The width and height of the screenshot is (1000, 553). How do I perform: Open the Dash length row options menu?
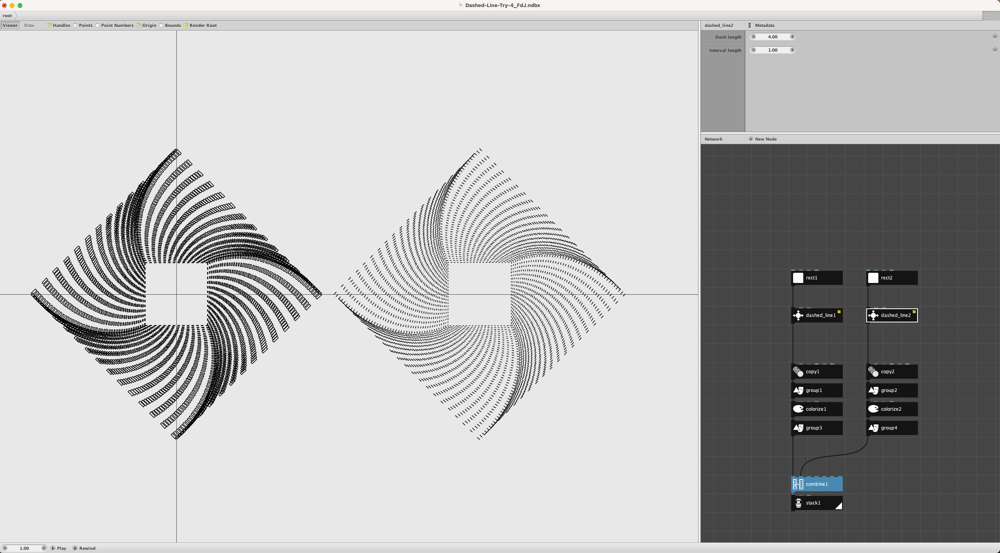[994, 37]
